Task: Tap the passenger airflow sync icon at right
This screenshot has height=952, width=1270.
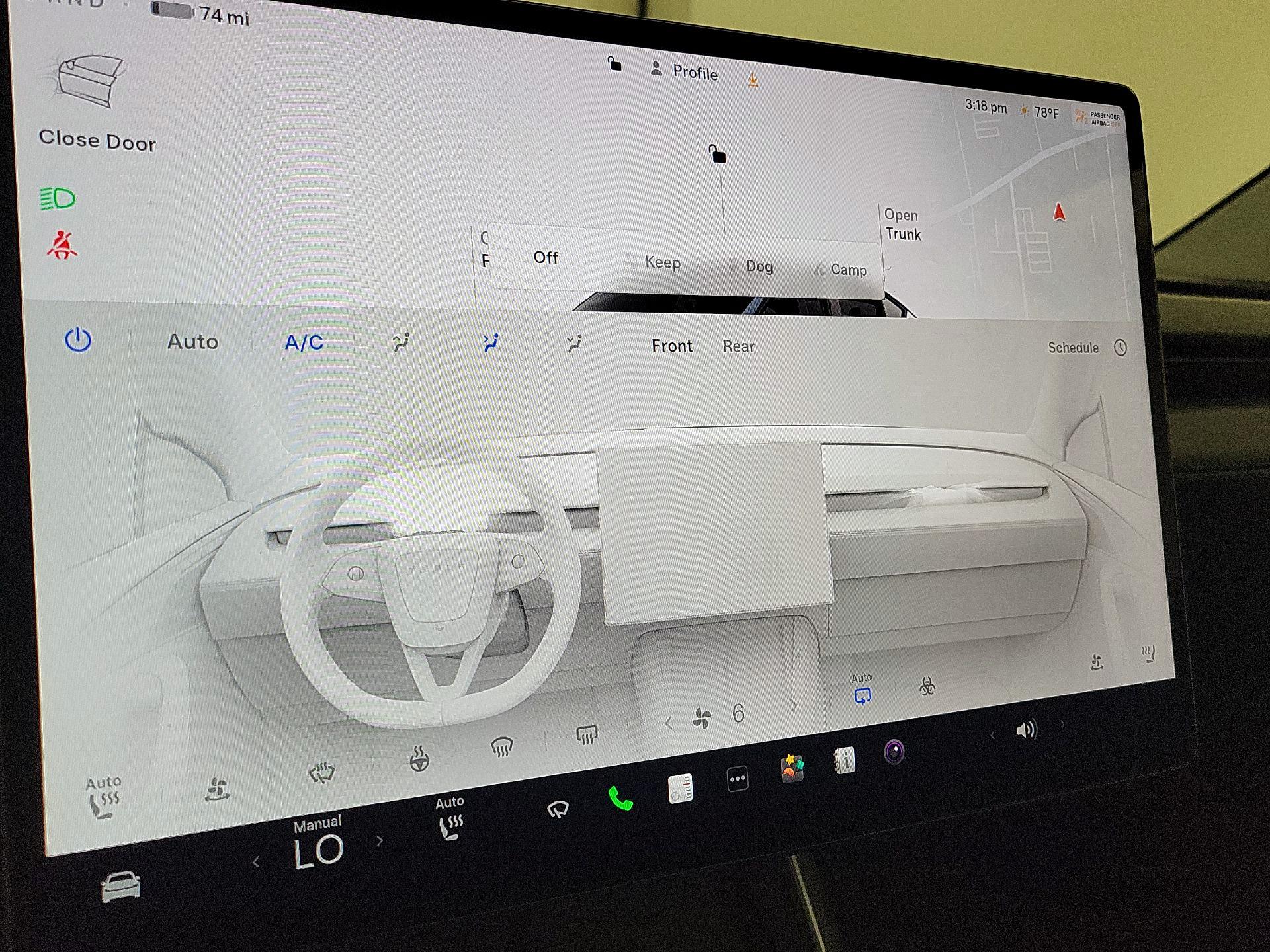Action: [x=1097, y=662]
